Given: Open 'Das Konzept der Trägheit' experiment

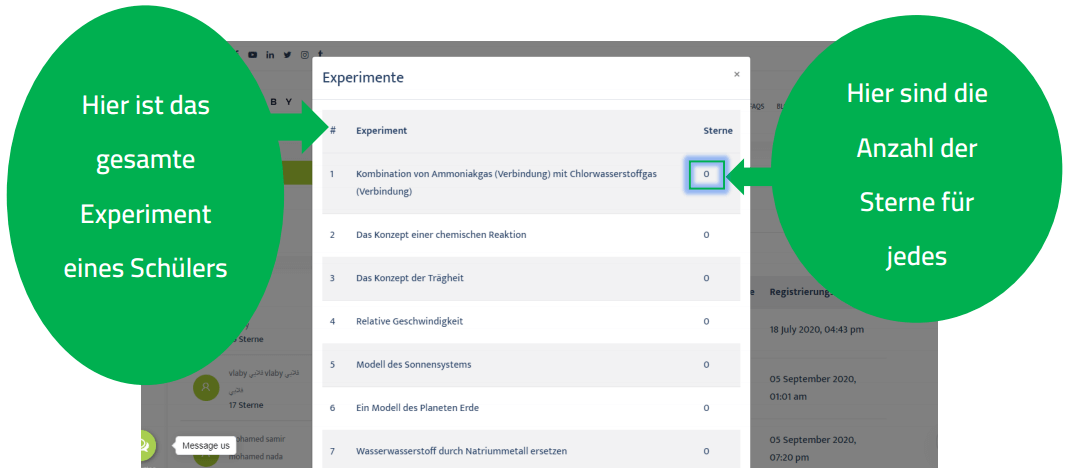Looking at the screenshot, I should click(410, 278).
